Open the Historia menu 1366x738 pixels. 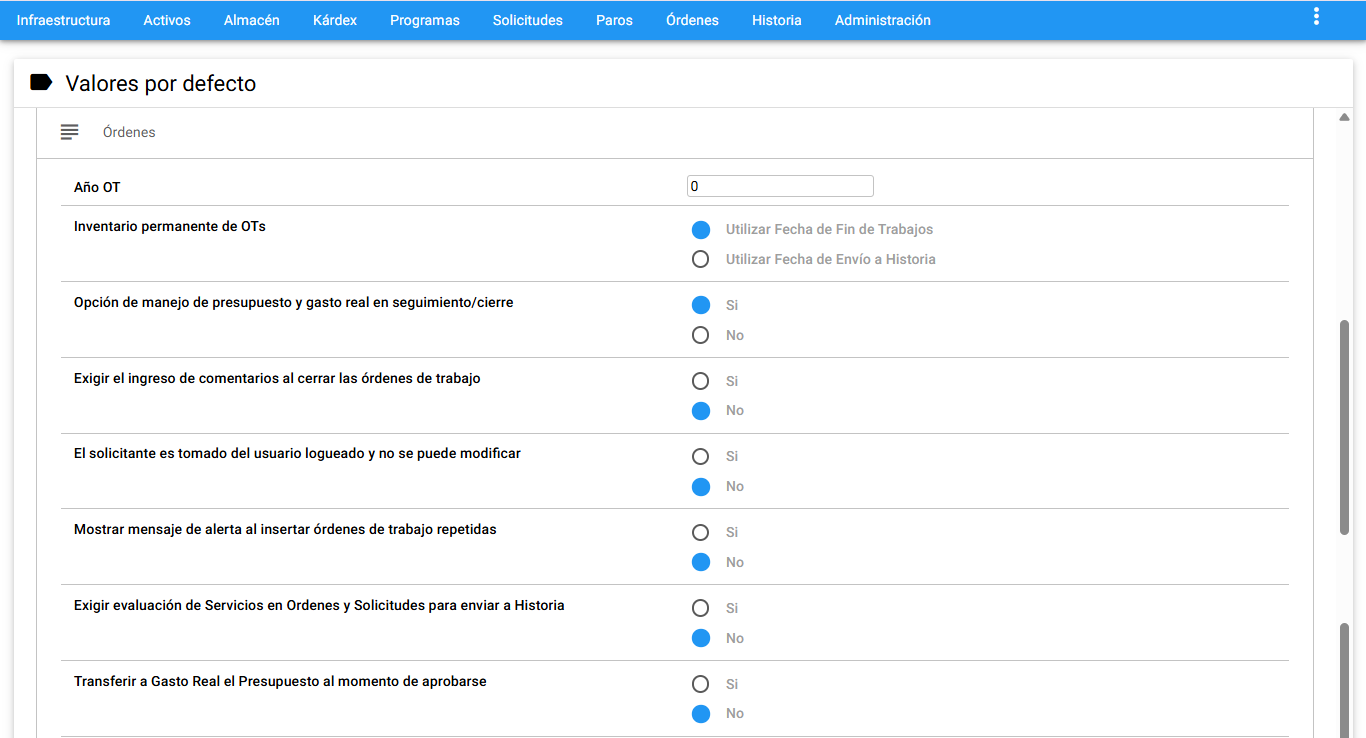click(777, 20)
